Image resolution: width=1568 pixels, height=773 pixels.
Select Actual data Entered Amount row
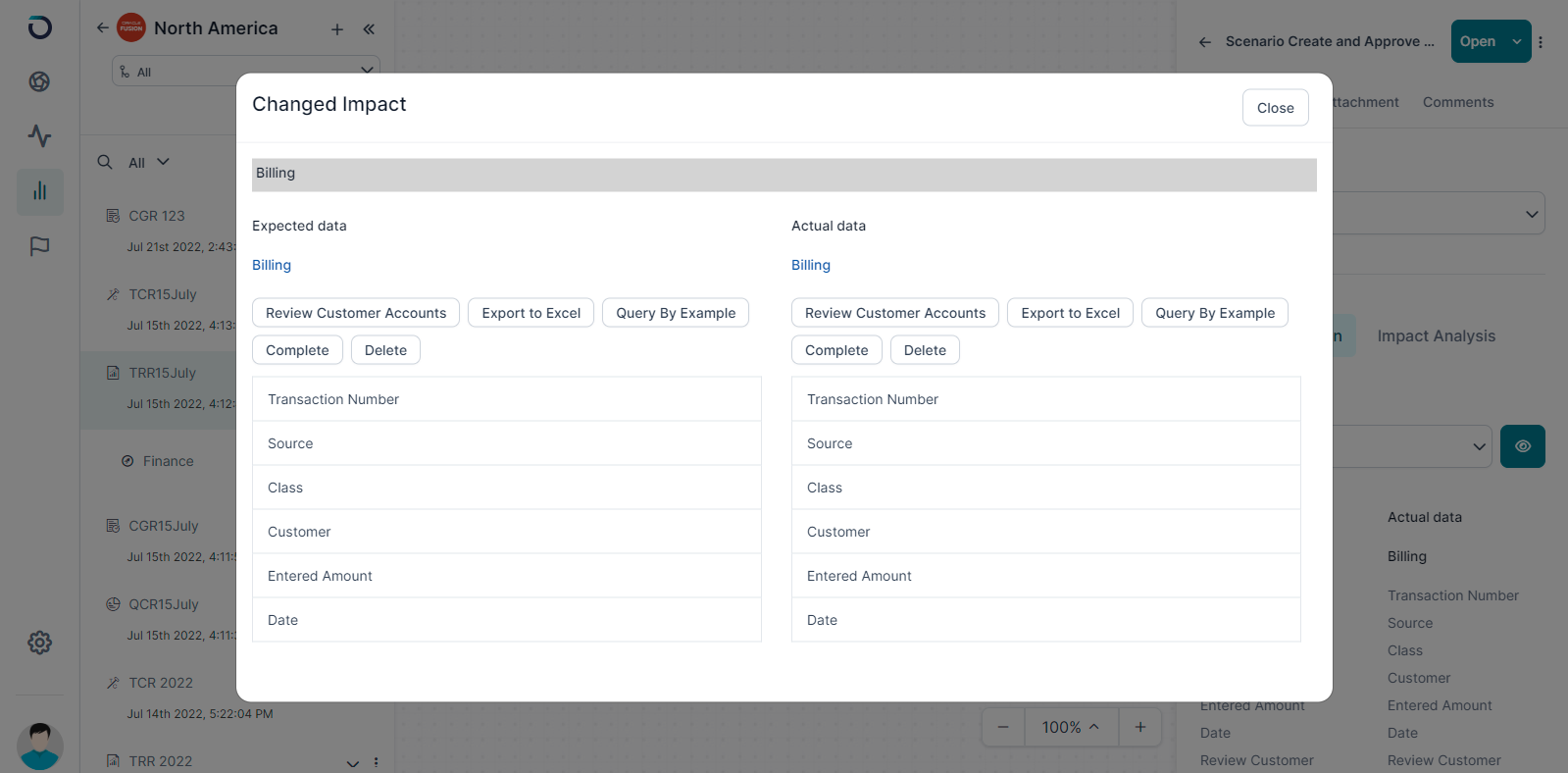click(1046, 576)
